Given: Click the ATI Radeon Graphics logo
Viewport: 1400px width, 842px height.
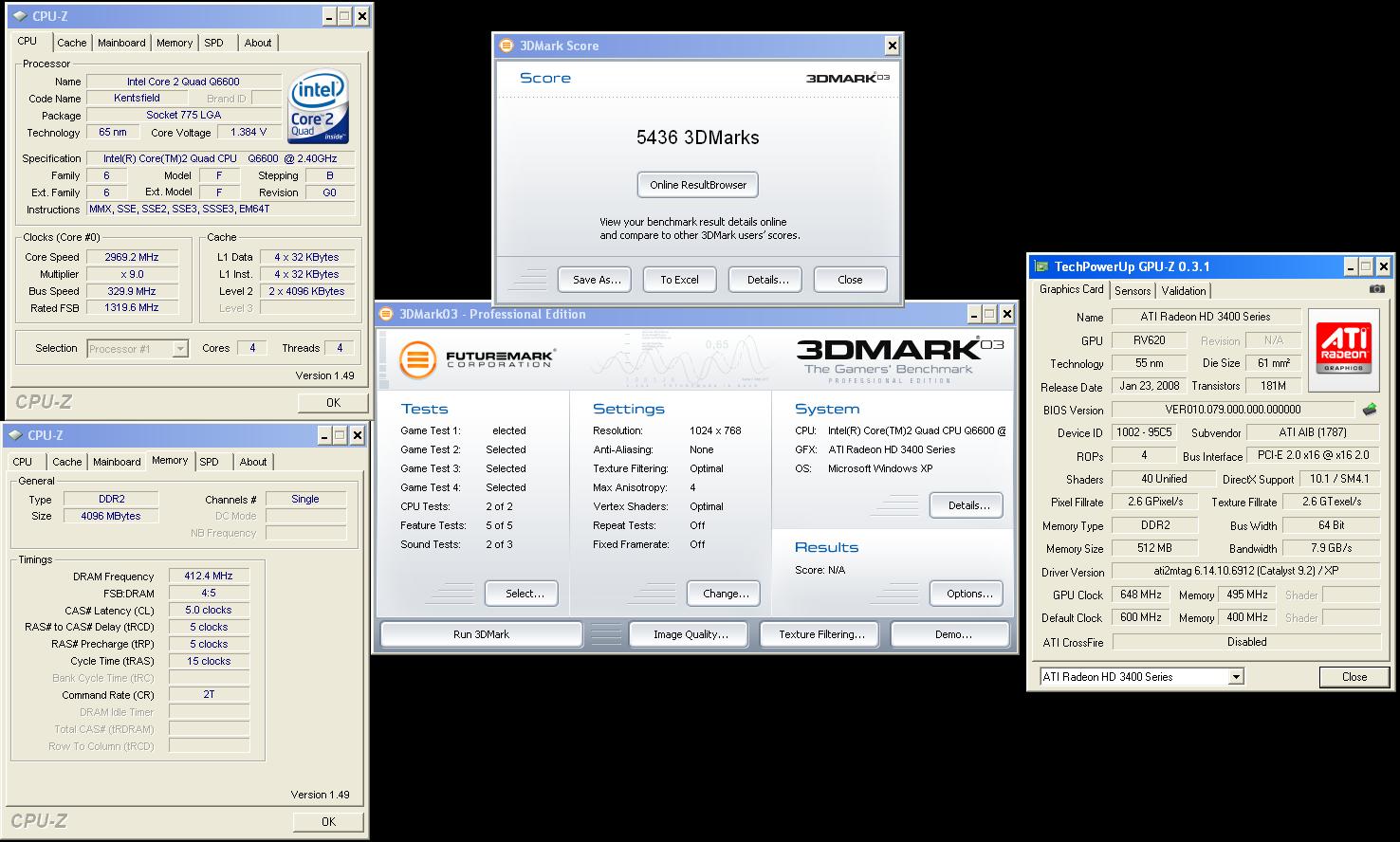Looking at the screenshot, I should [1343, 349].
